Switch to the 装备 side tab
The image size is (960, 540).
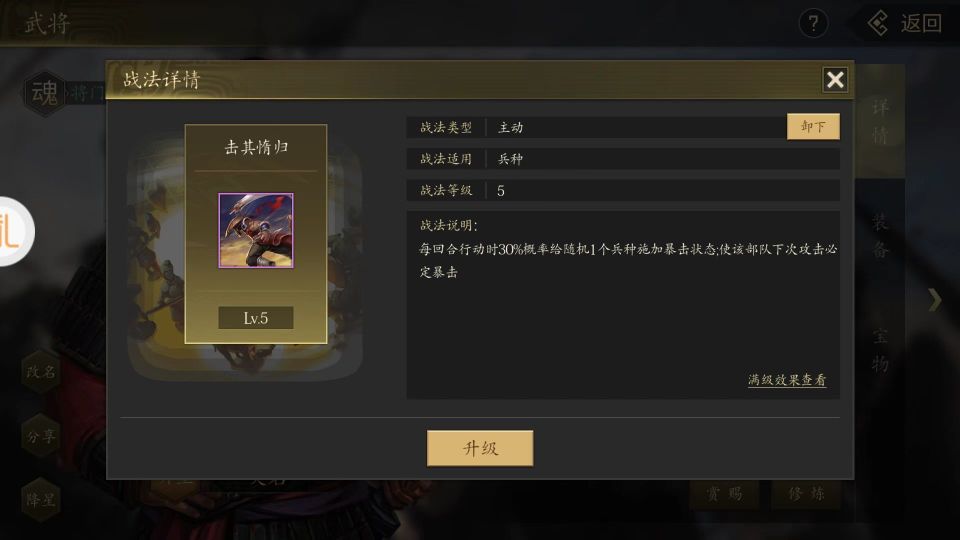(880, 234)
